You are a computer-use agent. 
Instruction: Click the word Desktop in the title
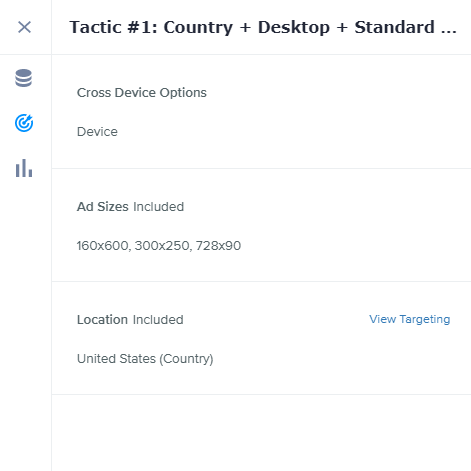click(294, 27)
